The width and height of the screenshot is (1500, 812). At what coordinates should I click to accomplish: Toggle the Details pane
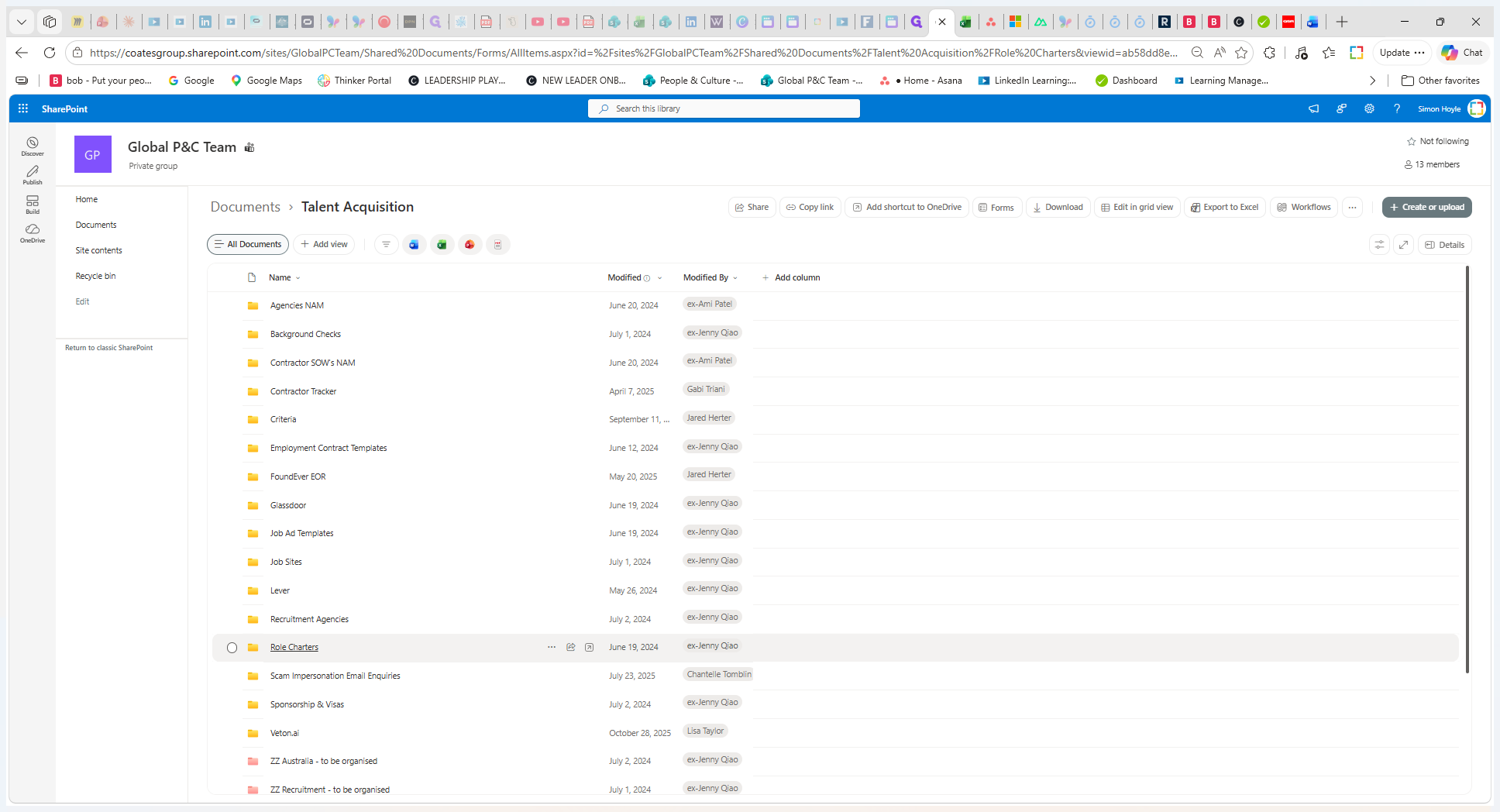pyautogui.click(x=1445, y=245)
